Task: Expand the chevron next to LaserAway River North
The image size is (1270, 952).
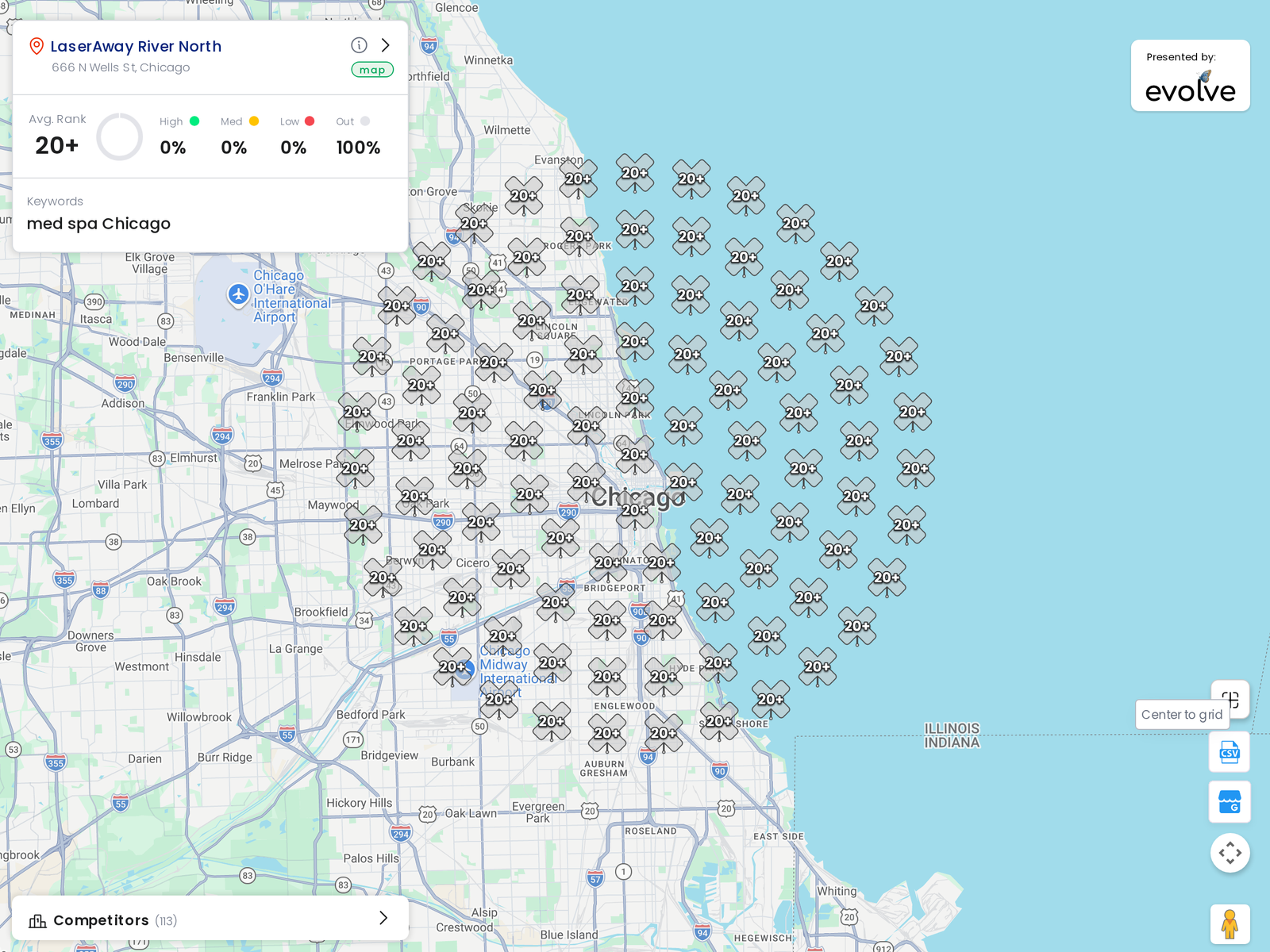Action: point(386,45)
